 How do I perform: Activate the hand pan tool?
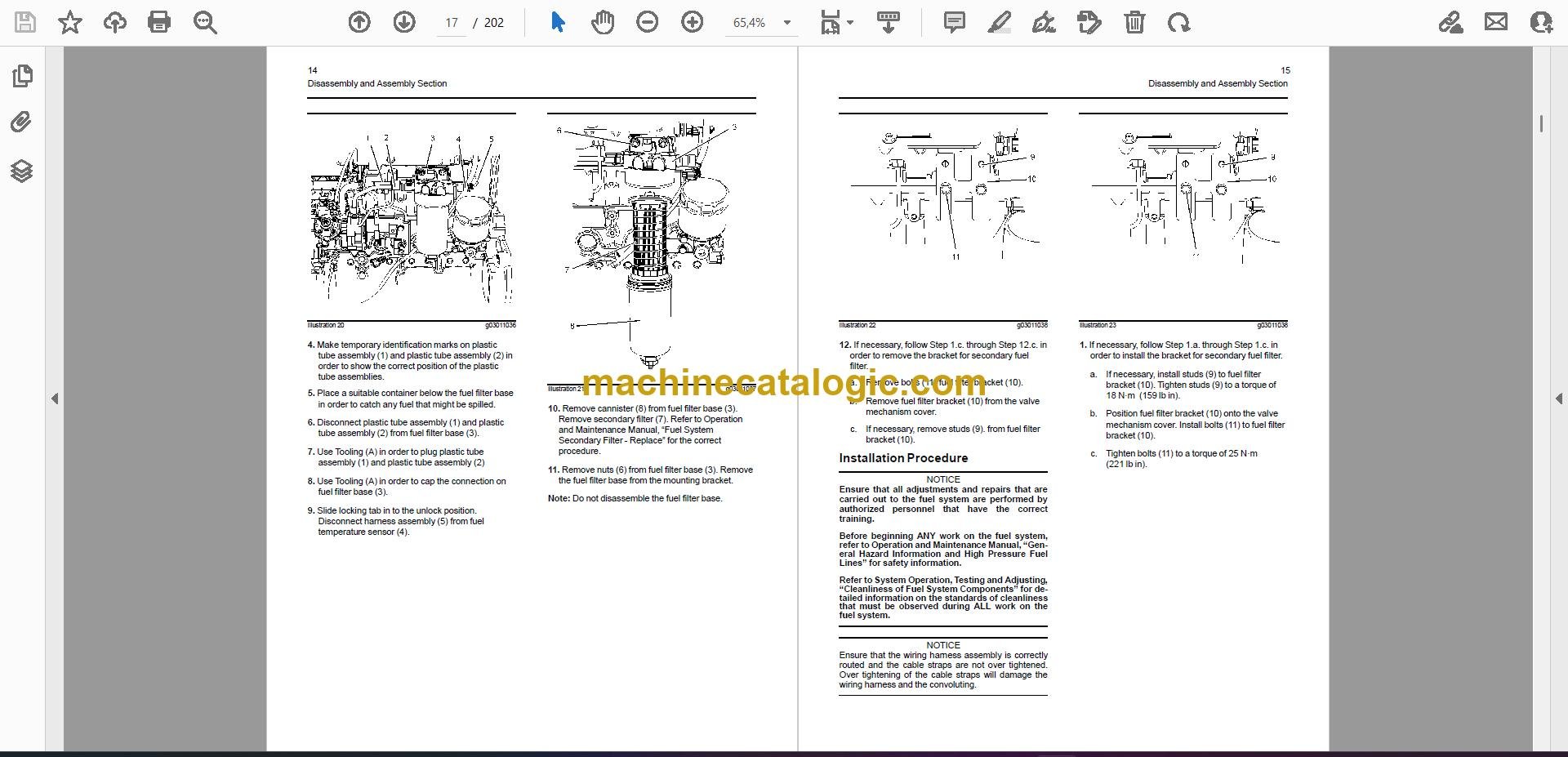(x=603, y=22)
